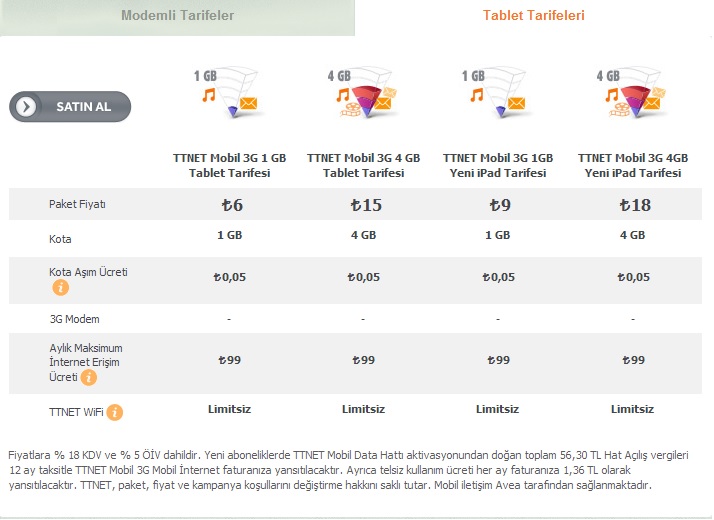
Task: Click the arrow icon in SATIN AL
Action: 26,107
